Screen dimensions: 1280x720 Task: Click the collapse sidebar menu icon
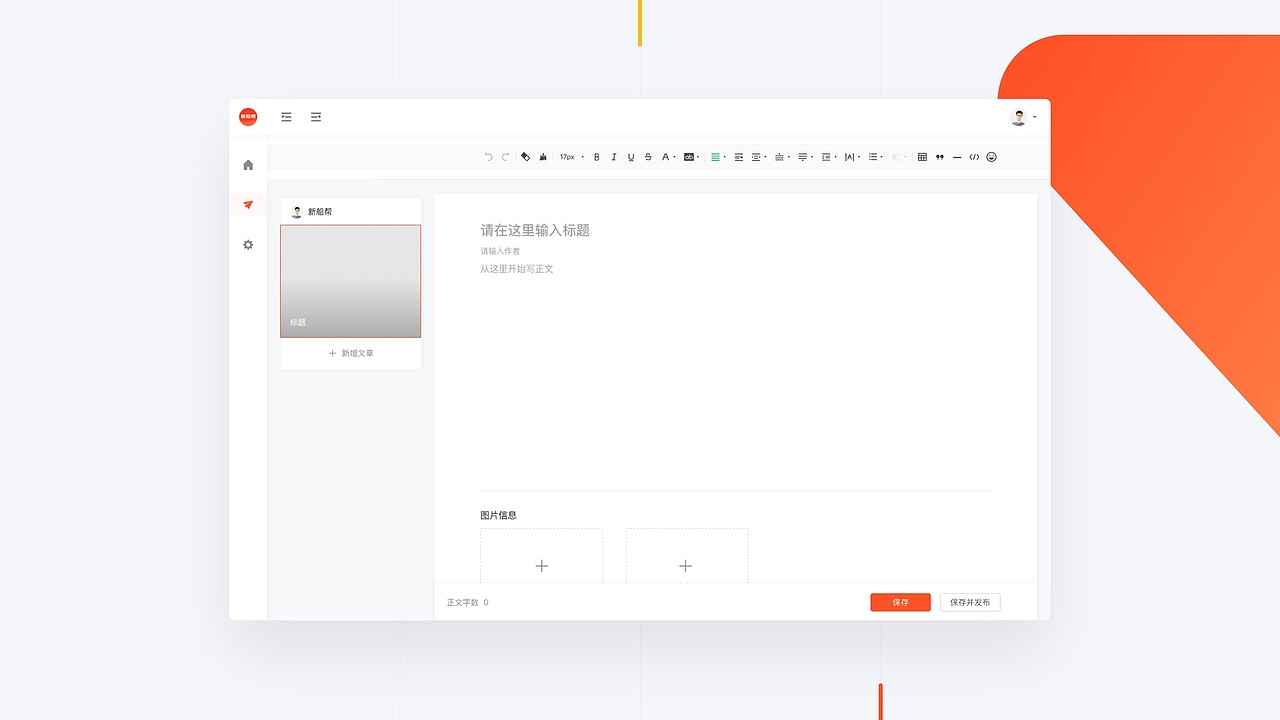286,117
